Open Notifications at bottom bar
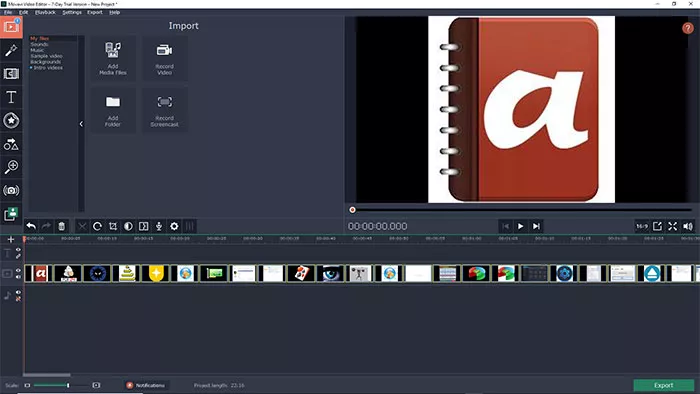Viewport: 700px width, 394px height. (x=146, y=385)
